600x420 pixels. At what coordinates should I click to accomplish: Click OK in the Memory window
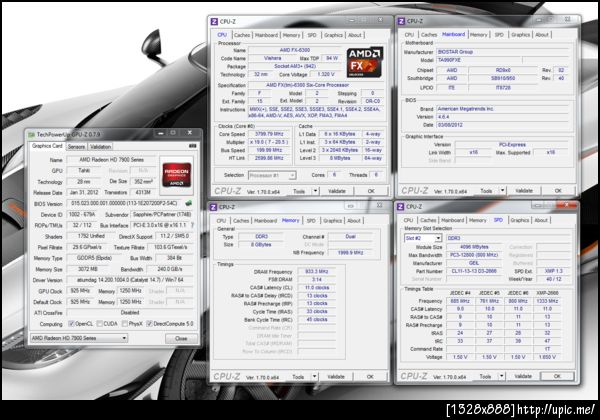tap(370, 376)
